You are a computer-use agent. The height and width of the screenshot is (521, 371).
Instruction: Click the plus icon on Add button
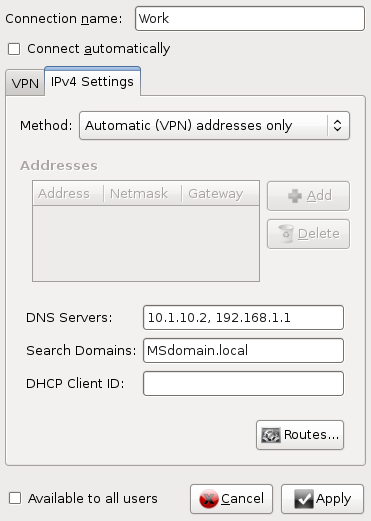(x=295, y=196)
